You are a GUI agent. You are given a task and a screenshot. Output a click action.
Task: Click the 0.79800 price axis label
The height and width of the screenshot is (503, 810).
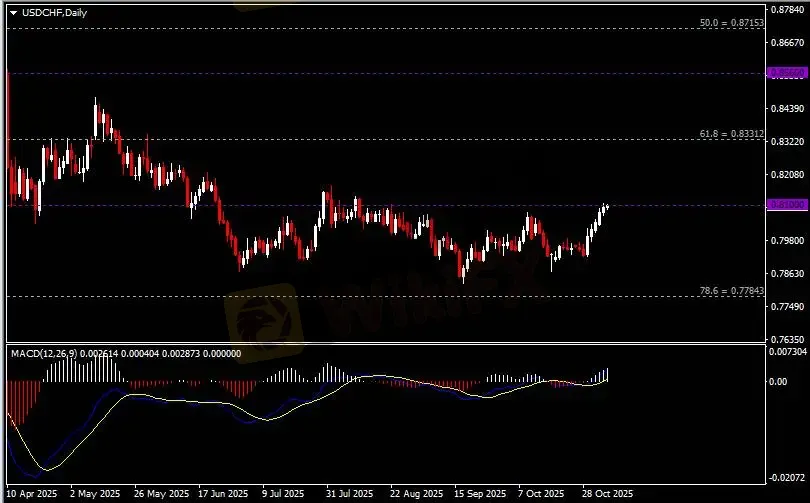click(788, 241)
